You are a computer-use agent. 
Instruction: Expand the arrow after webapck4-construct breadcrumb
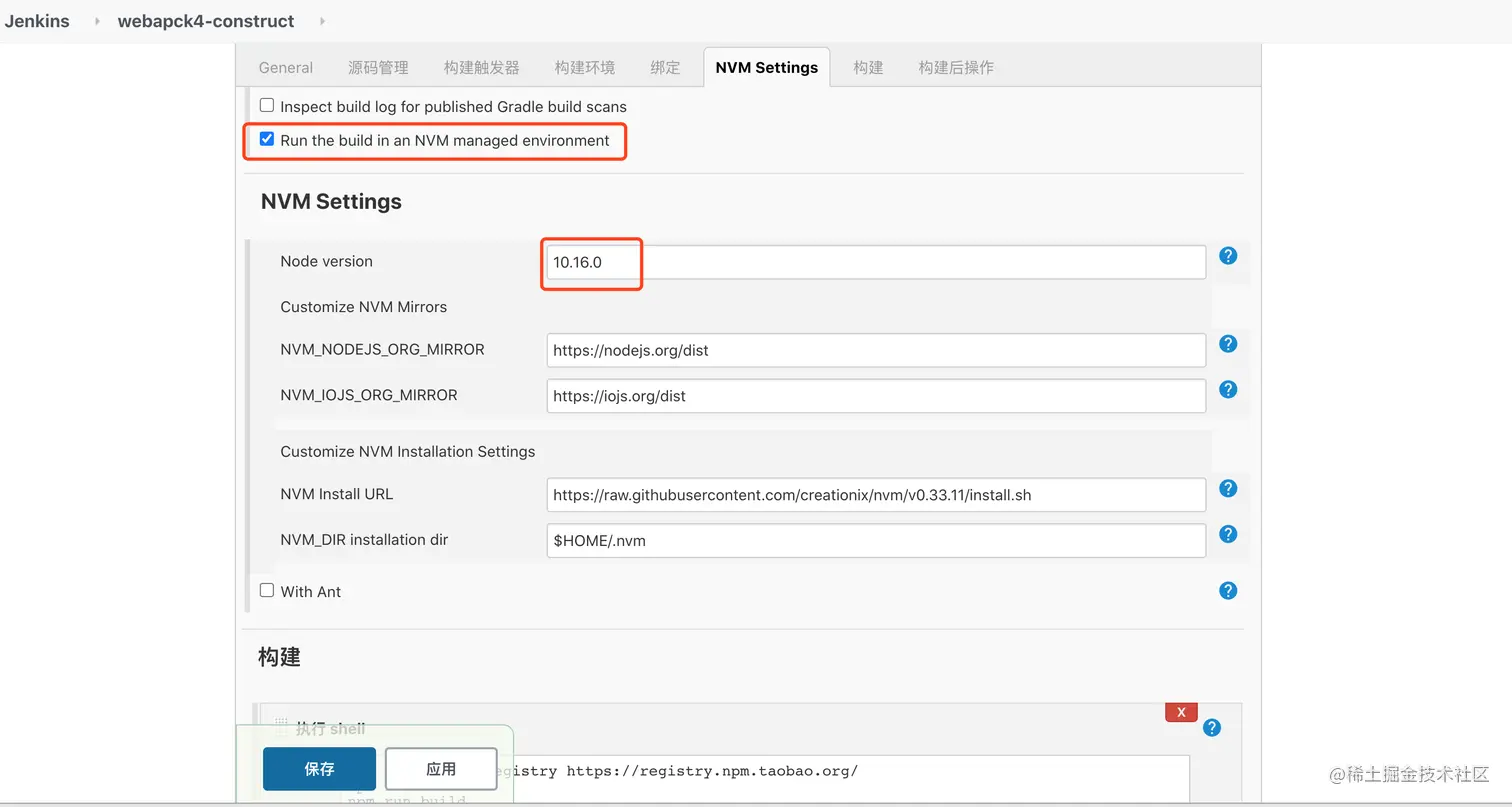pos(322,21)
